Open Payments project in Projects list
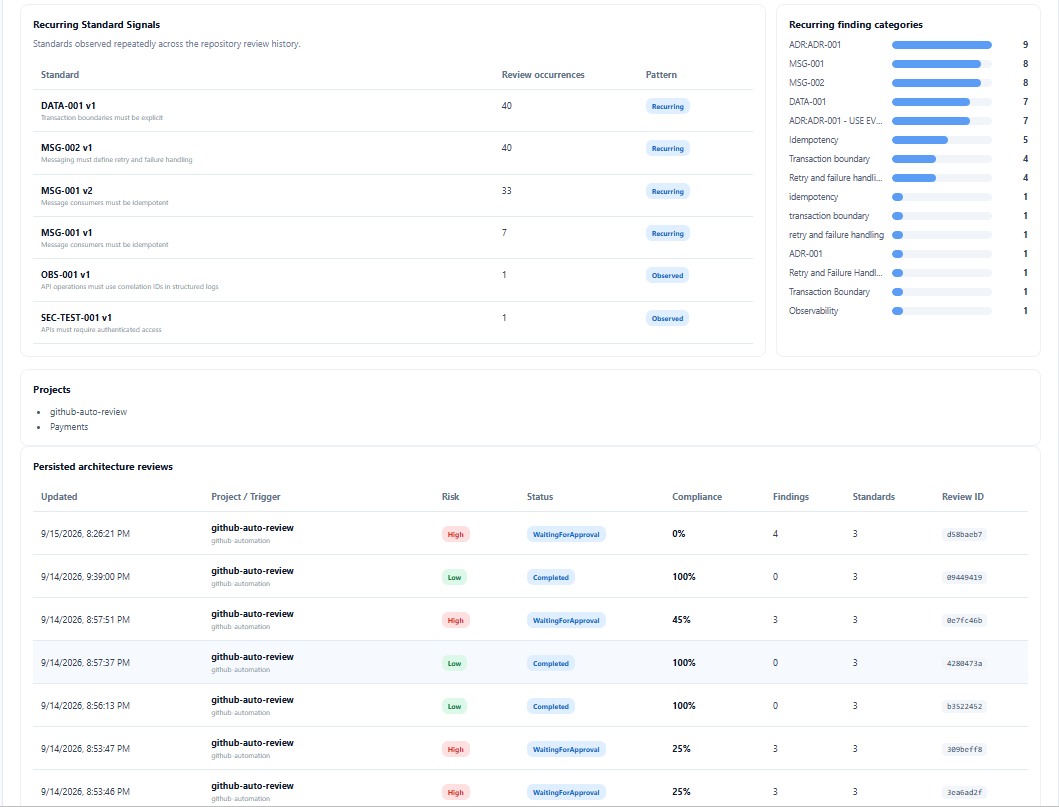1059x807 pixels. click(69, 427)
